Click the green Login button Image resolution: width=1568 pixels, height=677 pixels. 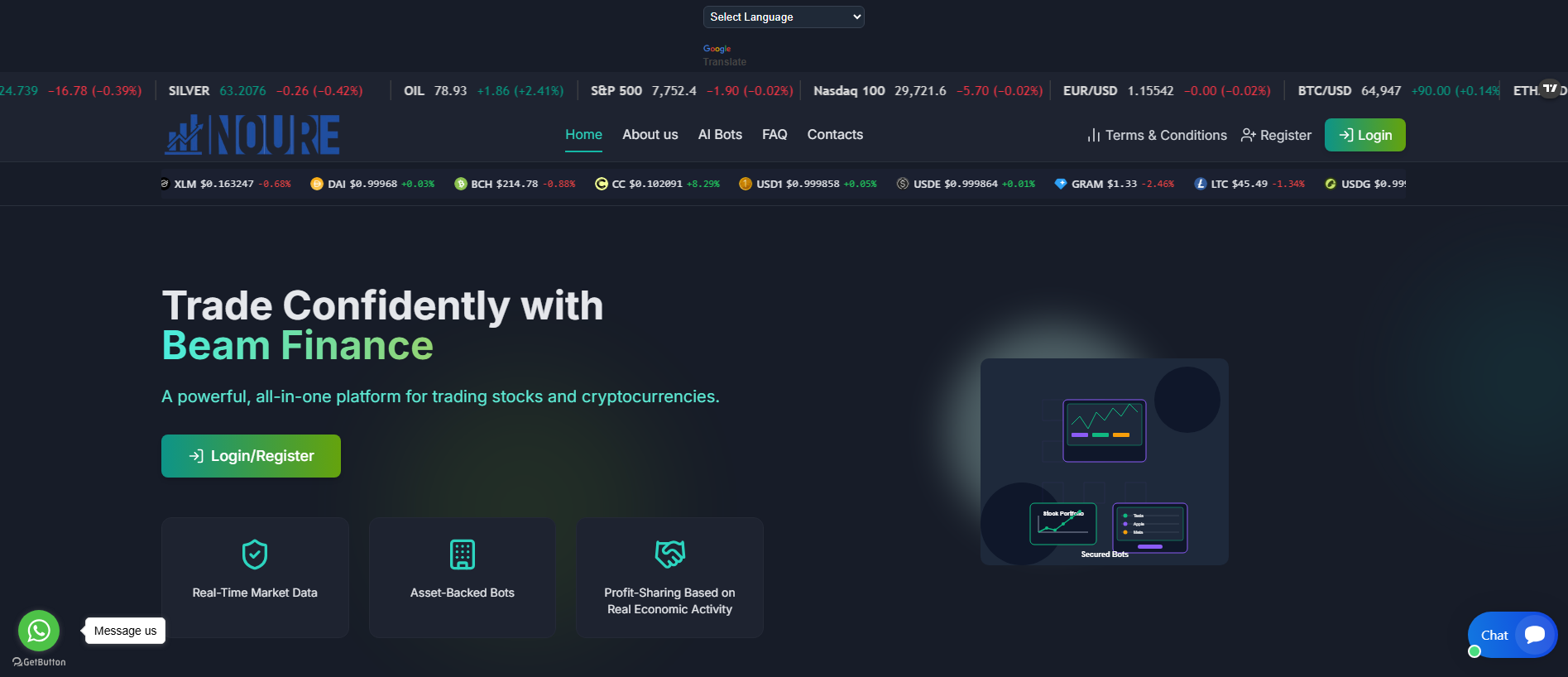(x=1365, y=135)
